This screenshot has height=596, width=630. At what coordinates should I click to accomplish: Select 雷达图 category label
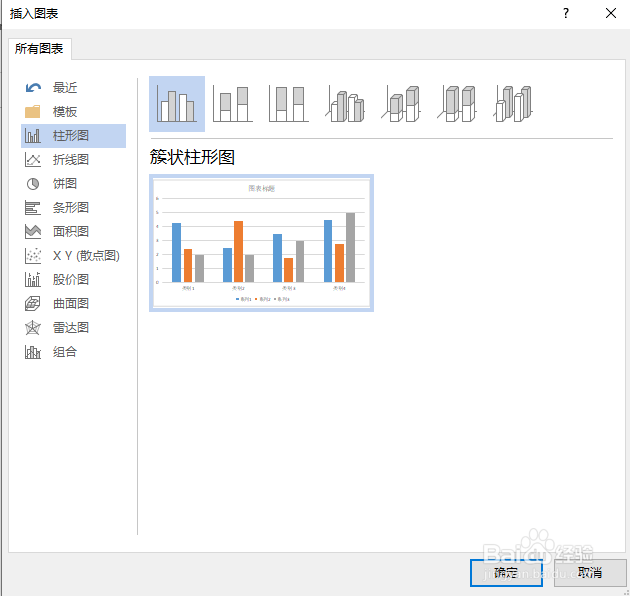(x=71, y=328)
